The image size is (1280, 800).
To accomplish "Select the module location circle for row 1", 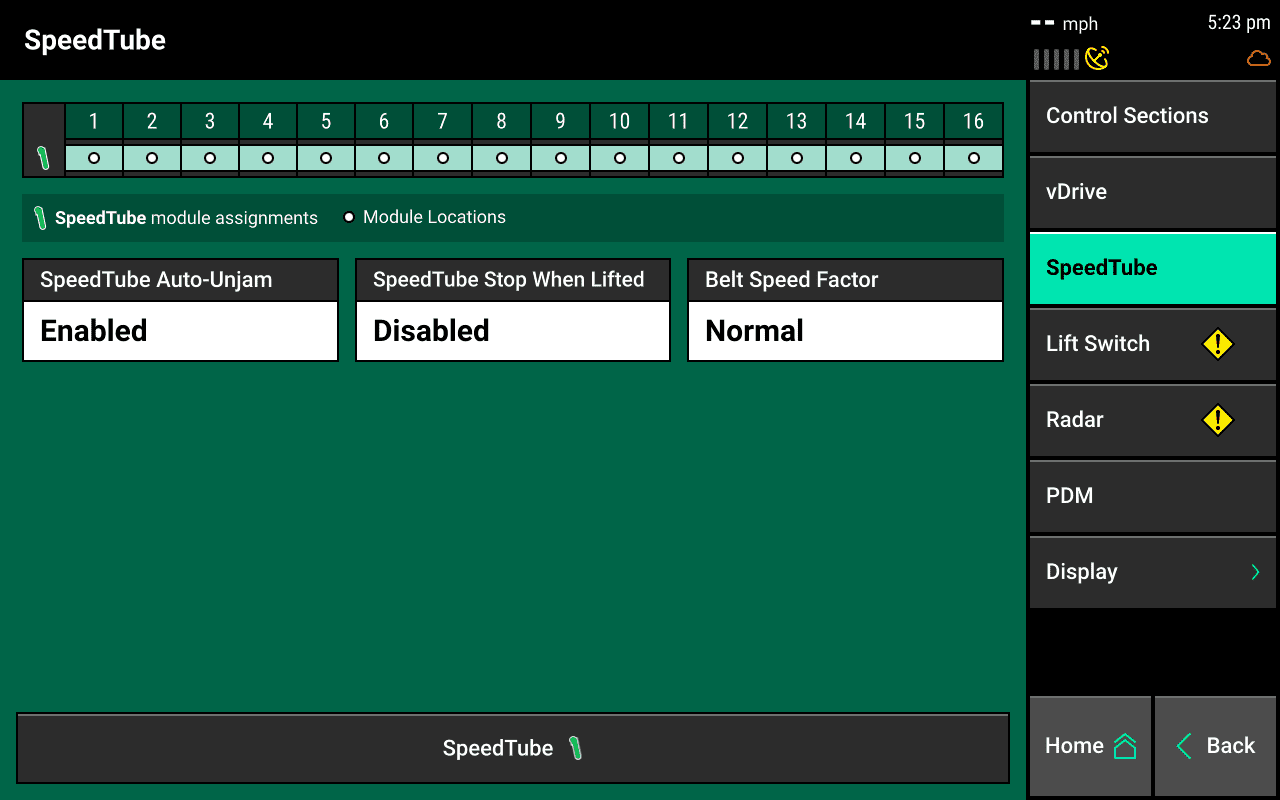I will point(94,158).
